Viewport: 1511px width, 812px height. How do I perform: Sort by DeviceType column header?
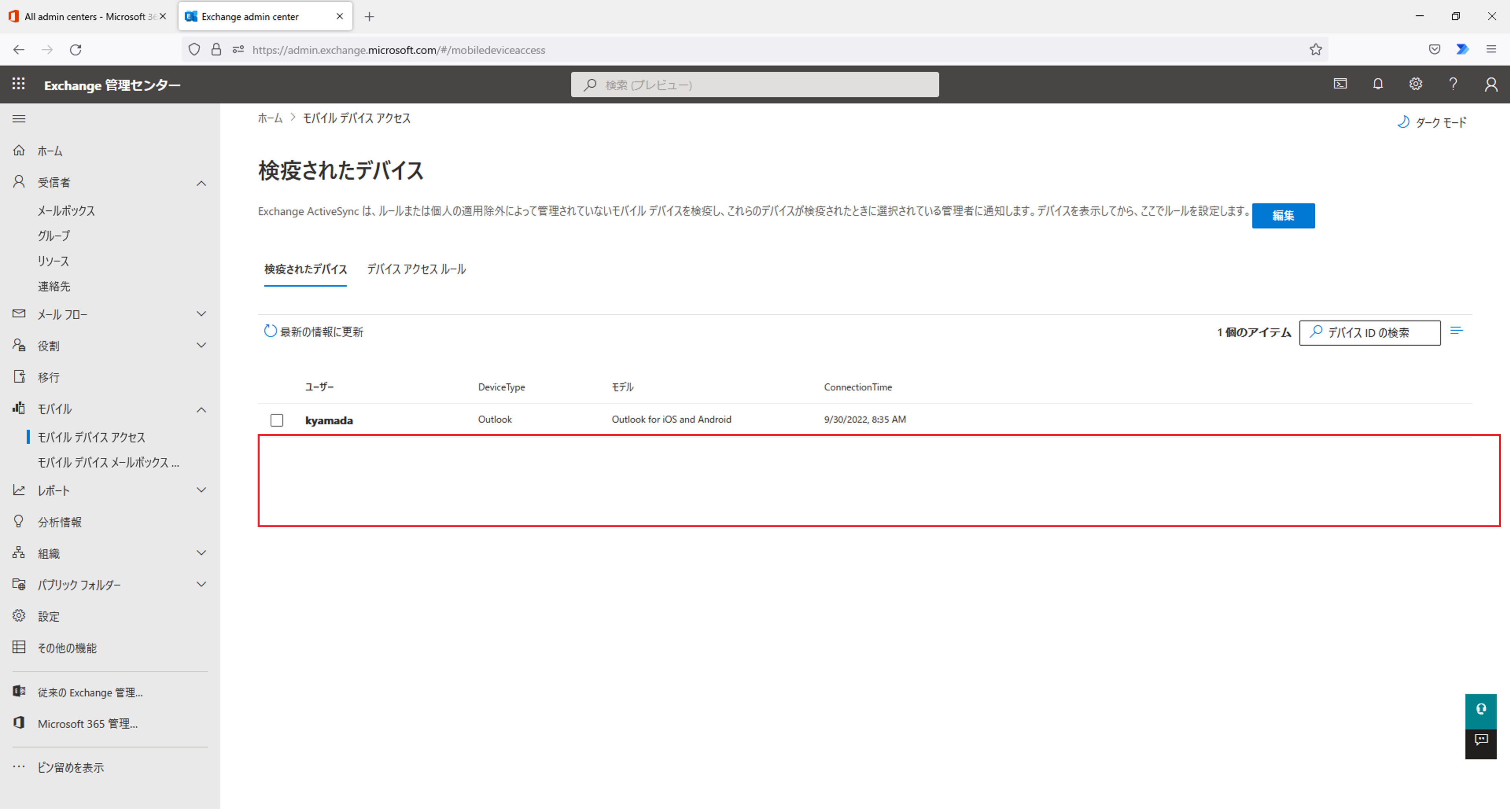pos(501,387)
